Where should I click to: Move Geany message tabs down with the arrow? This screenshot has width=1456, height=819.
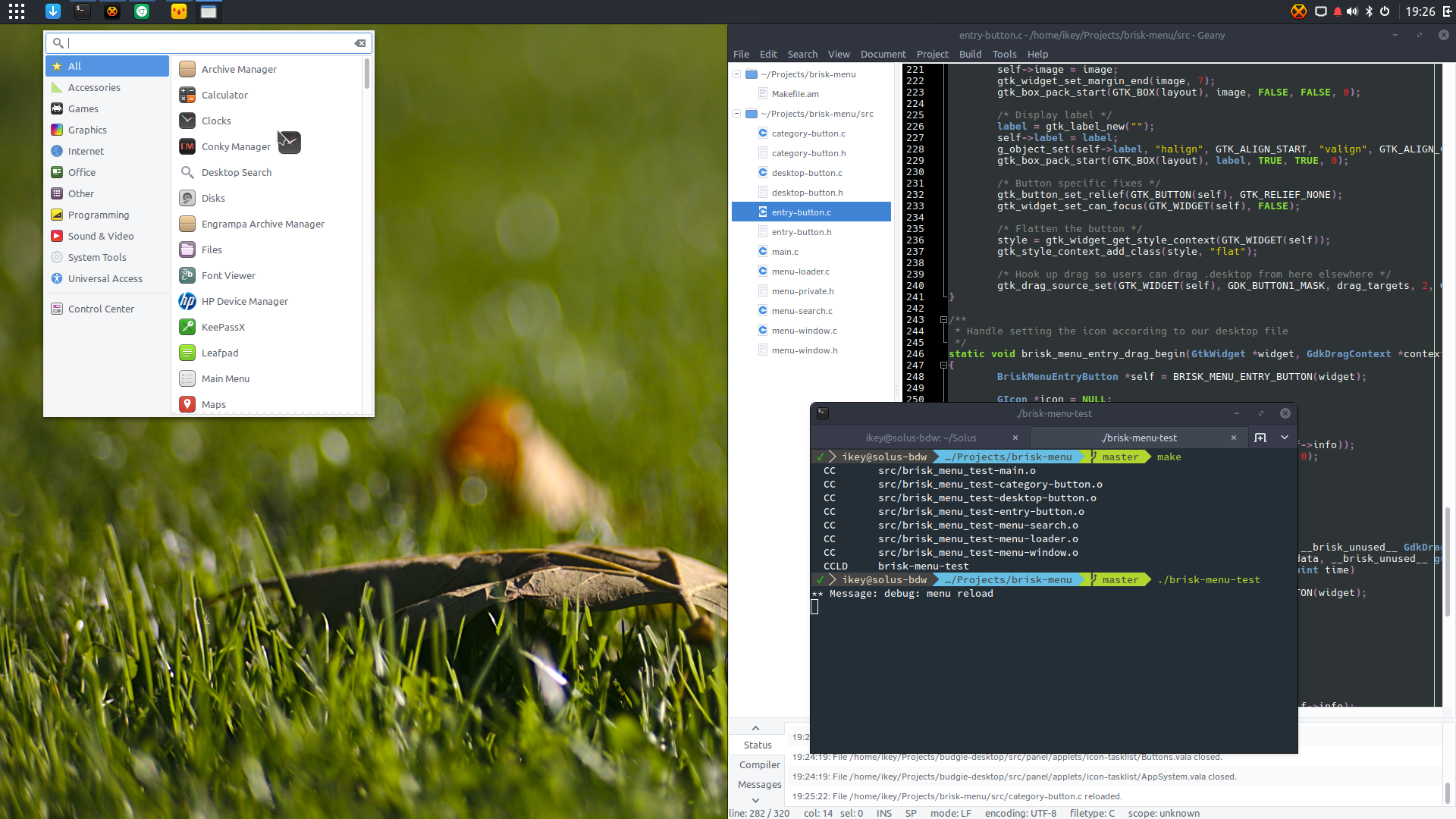(x=755, y=800)
